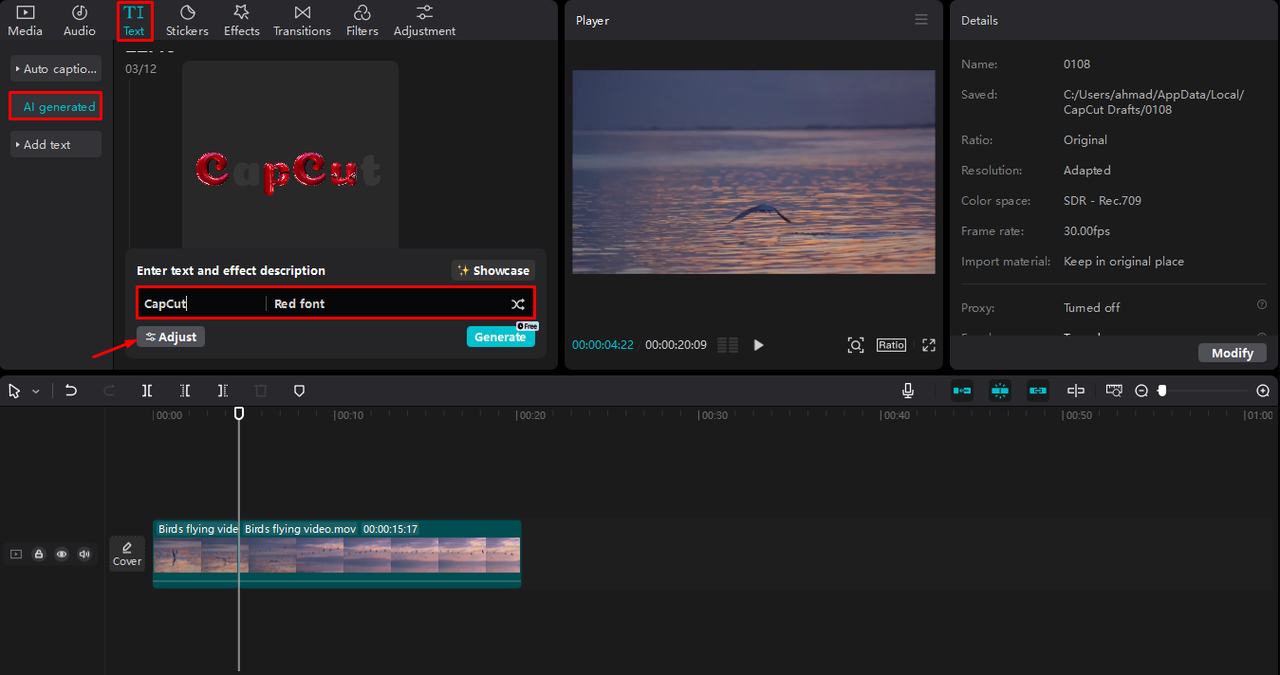
Task: Enter full screen preview
Action: [x=929, y=345]
